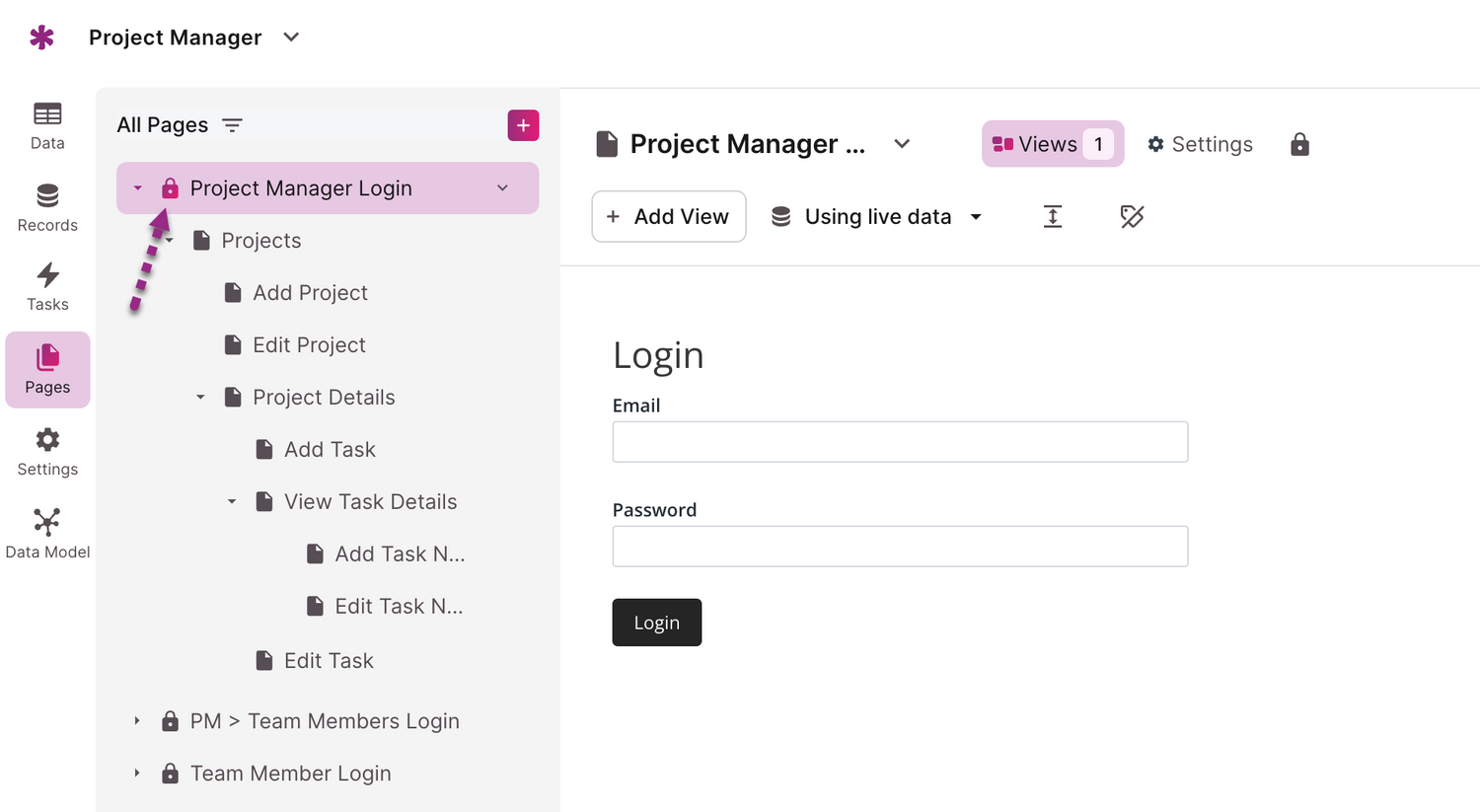Screen dimensions: 1480x812
Task: Open app Settings in left sidebar
Action: (x=47, y=451)
